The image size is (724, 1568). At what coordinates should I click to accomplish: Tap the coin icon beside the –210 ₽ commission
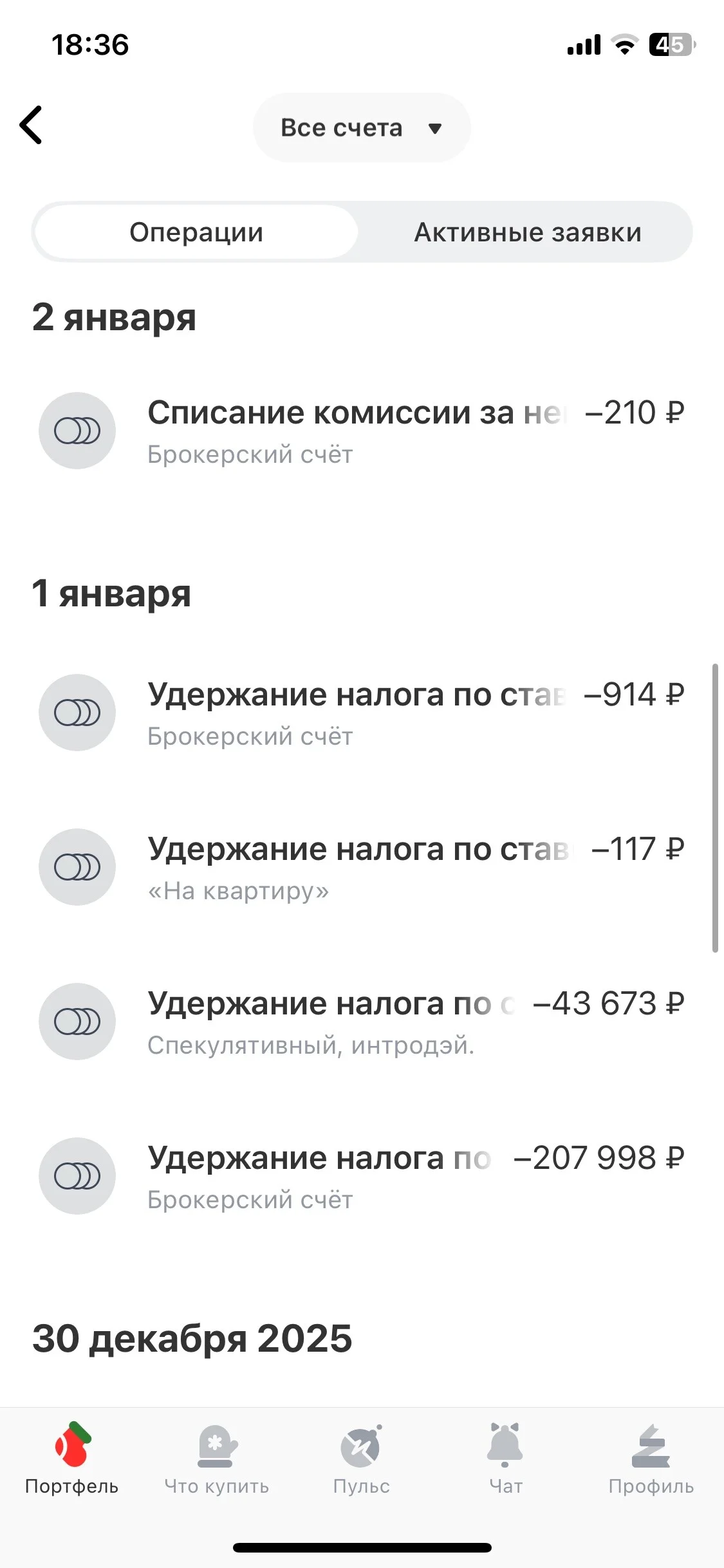tap(77, 431)
